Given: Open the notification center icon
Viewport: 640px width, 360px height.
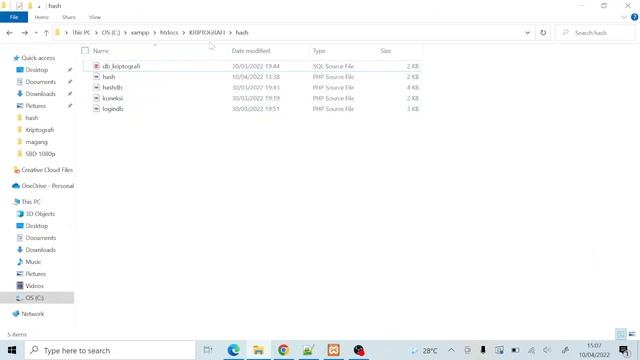Looking at the screenshot, I should (x=624, y=350).
